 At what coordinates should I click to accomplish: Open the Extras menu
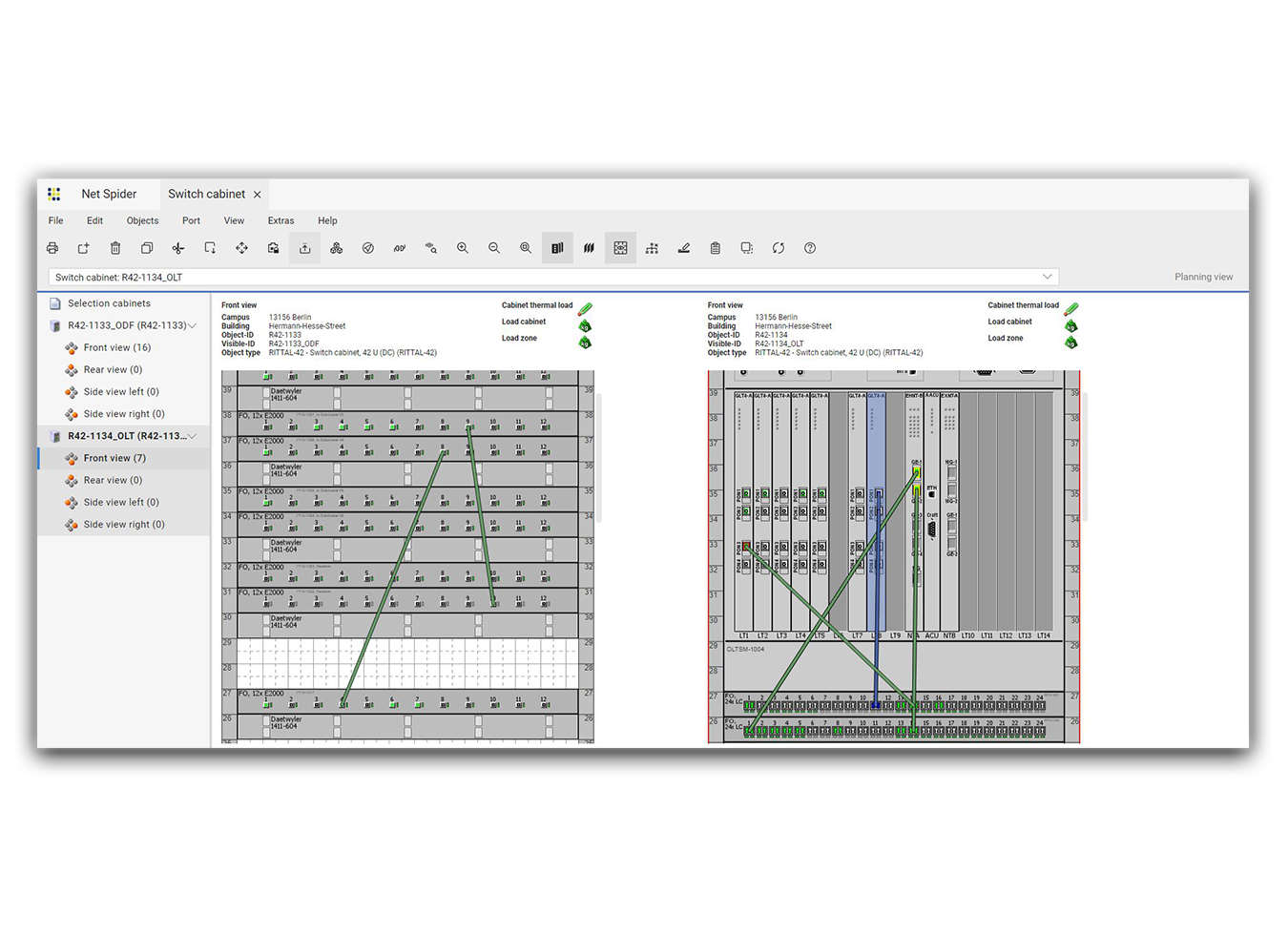coord(280,220)
